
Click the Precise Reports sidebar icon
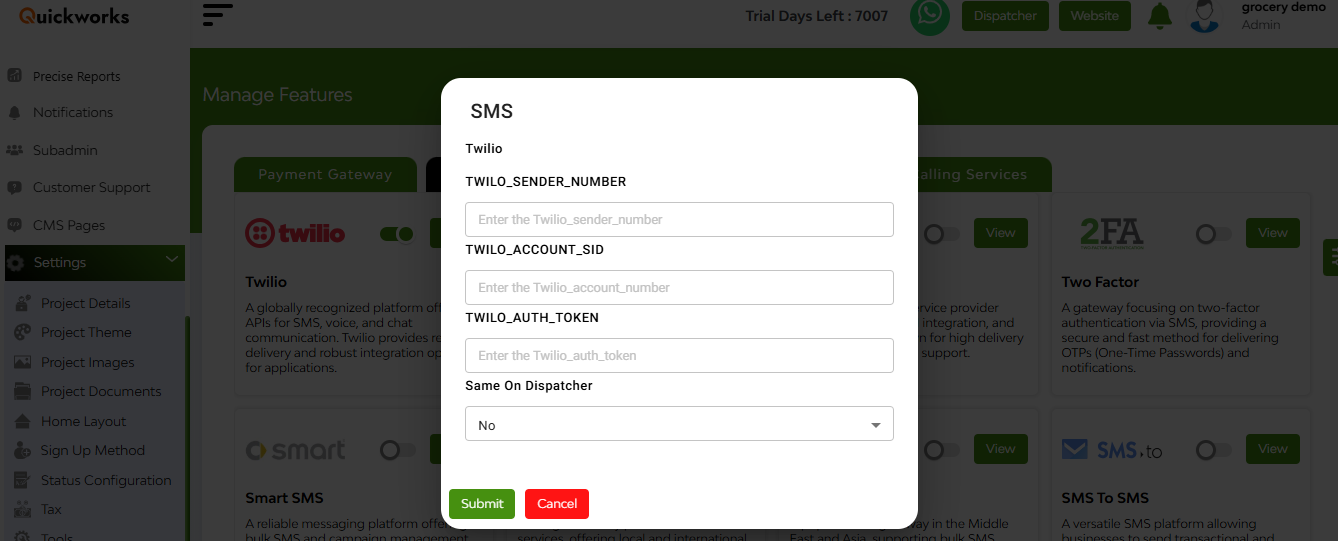click(x=15, y=76)
